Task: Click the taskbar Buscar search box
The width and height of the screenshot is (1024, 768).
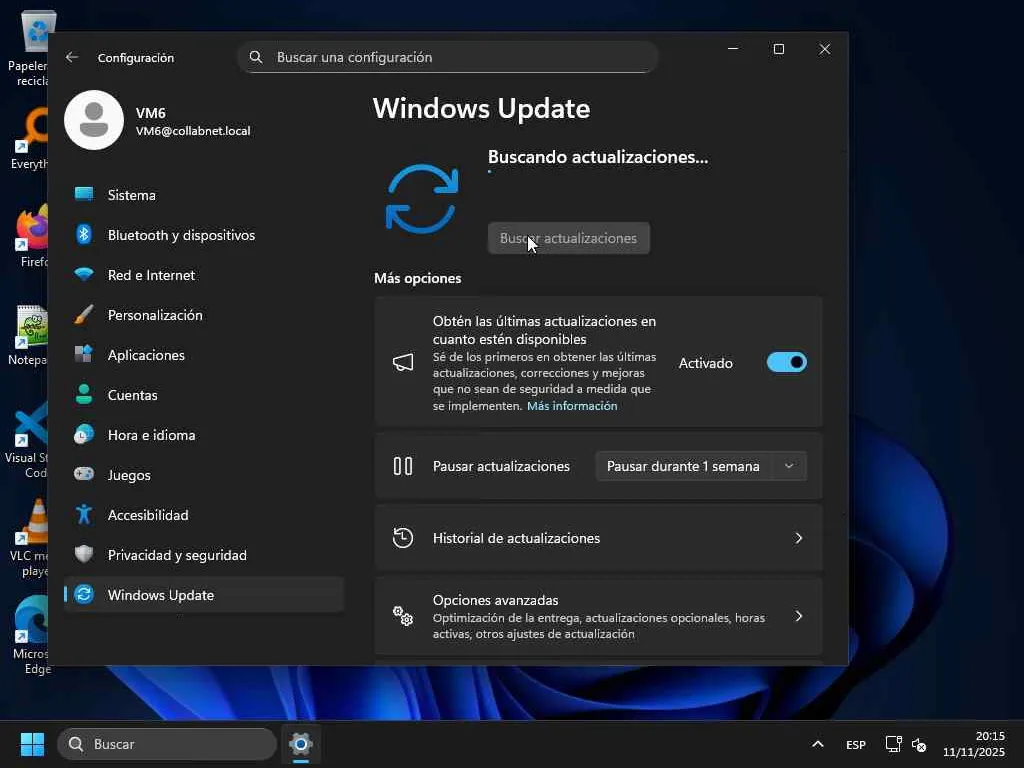Action: pos(167,744)
